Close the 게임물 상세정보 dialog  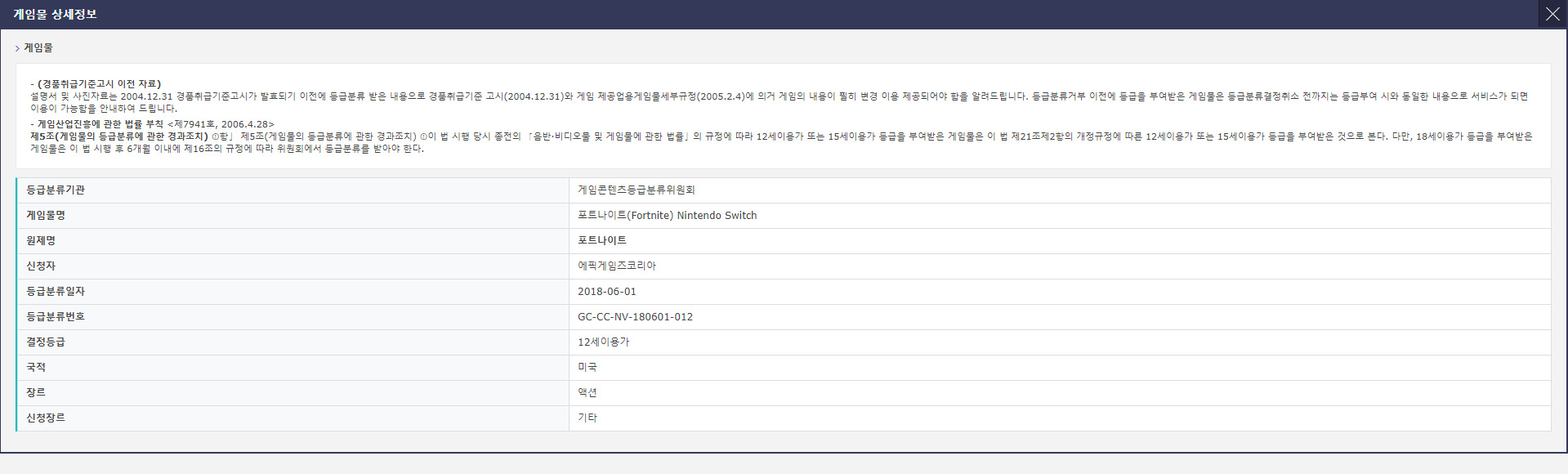1552,14
